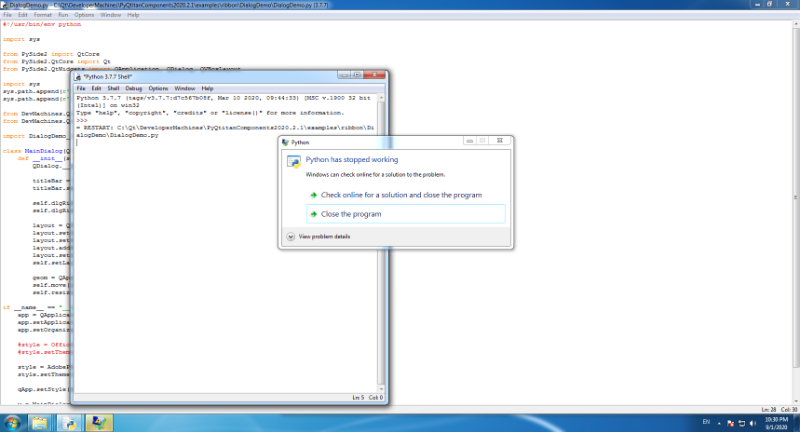The image size is (800, 432).
Task: Click the clock showing 10:30 PM
Action: tap(775, 423)
